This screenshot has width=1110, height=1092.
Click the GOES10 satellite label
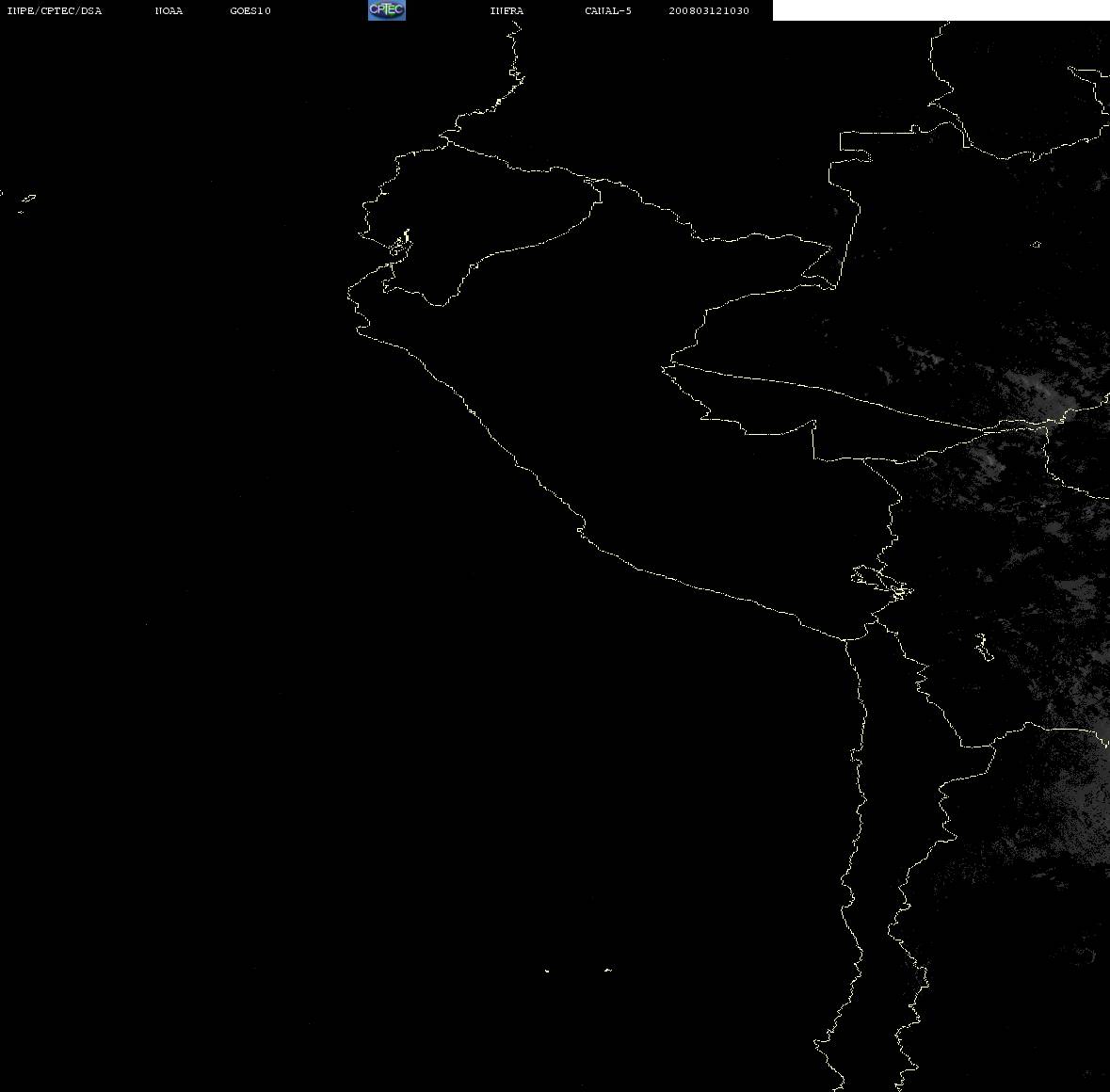click(x=250, y=10)
